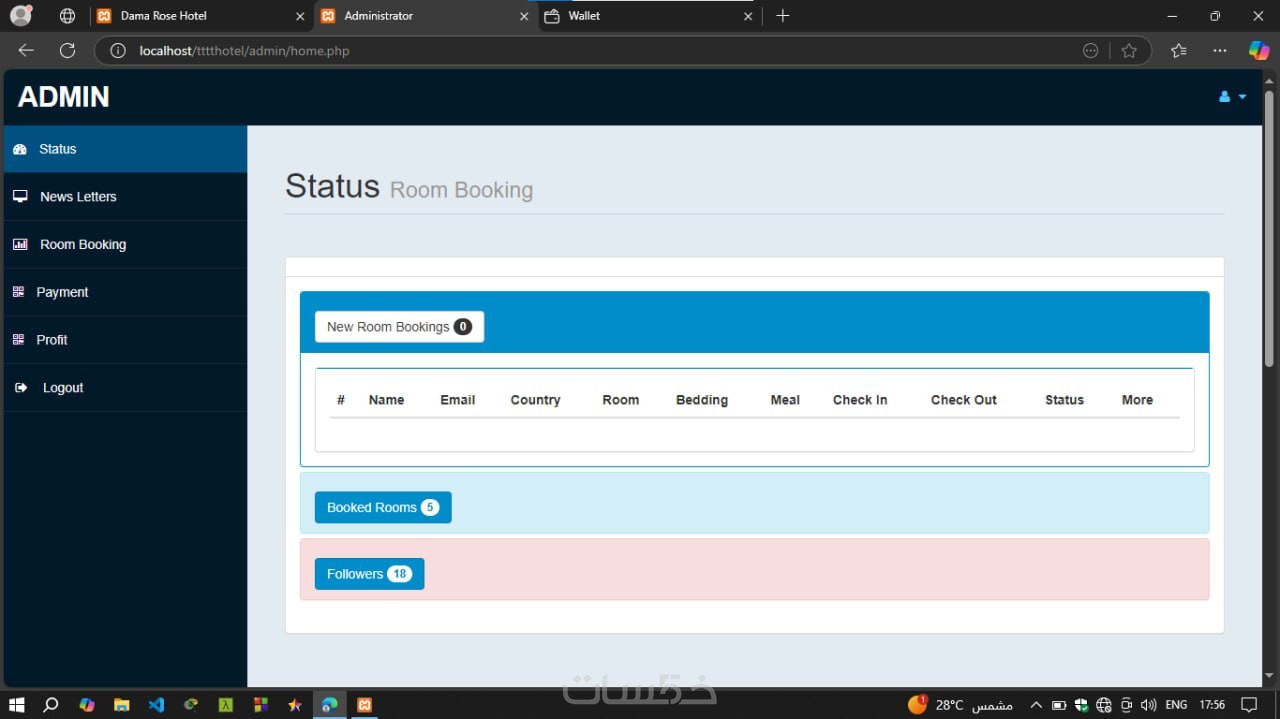This screenshot has width=1280, height=719.
Task: Open News Letters from the sidebar
Action: point(125,197)
